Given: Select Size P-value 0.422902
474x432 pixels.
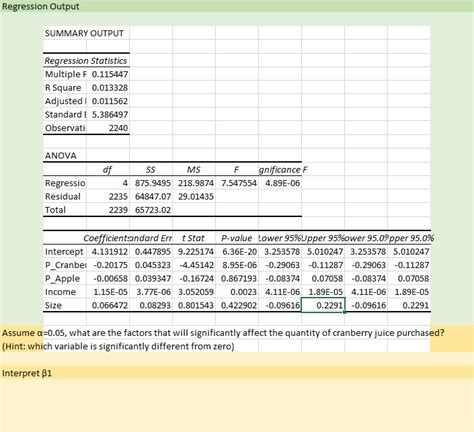Looking at the screenshot, I should point(239,305).
